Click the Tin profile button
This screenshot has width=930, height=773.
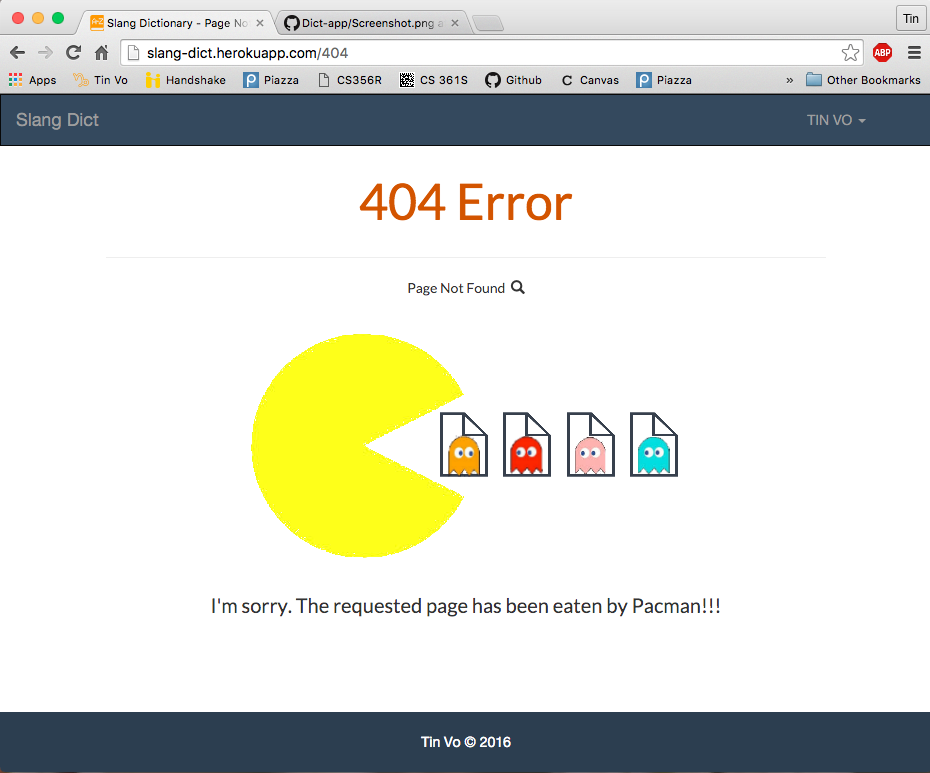tap(910, 18)
